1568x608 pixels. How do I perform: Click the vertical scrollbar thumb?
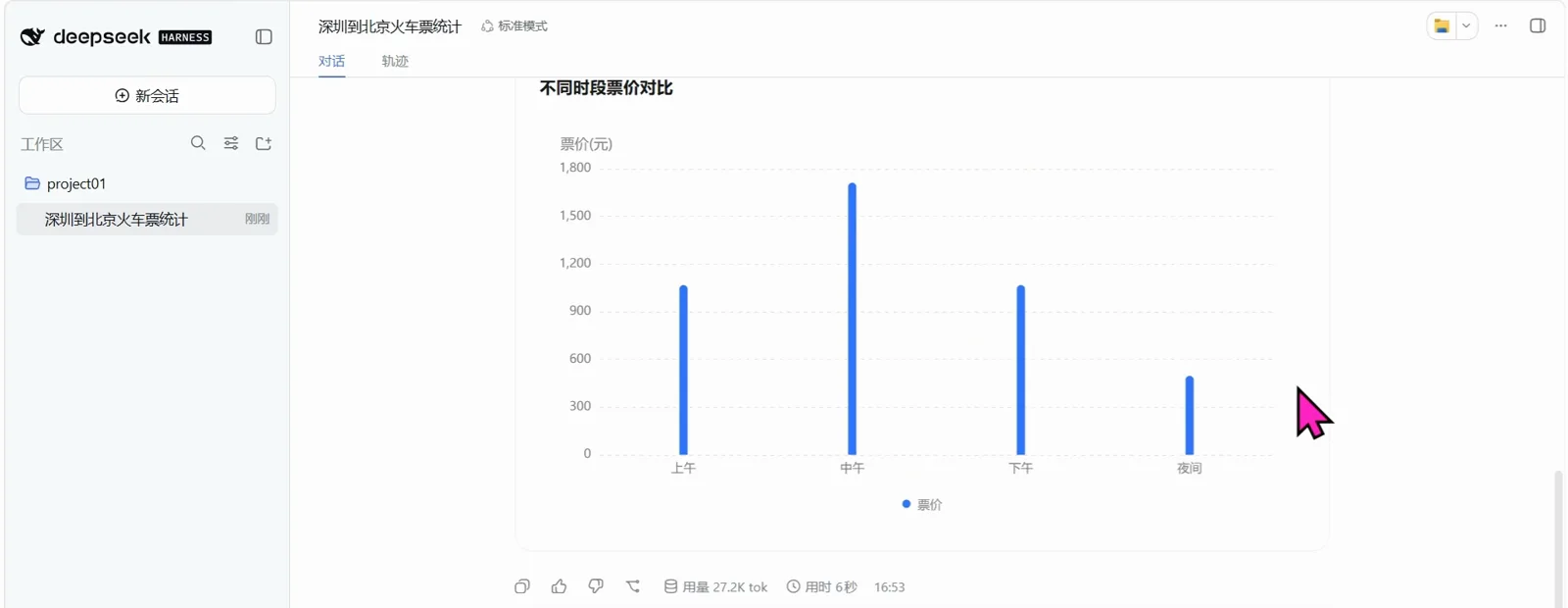click(1558, 537)
